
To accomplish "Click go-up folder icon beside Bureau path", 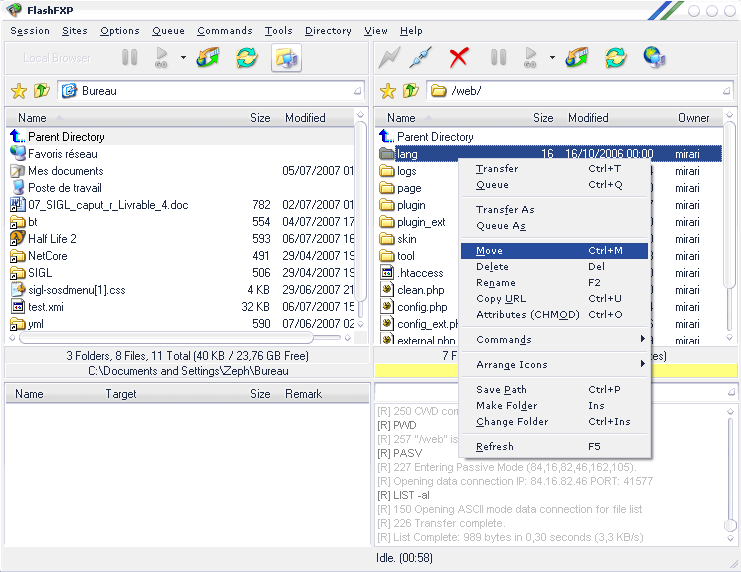I will (41, 91).
